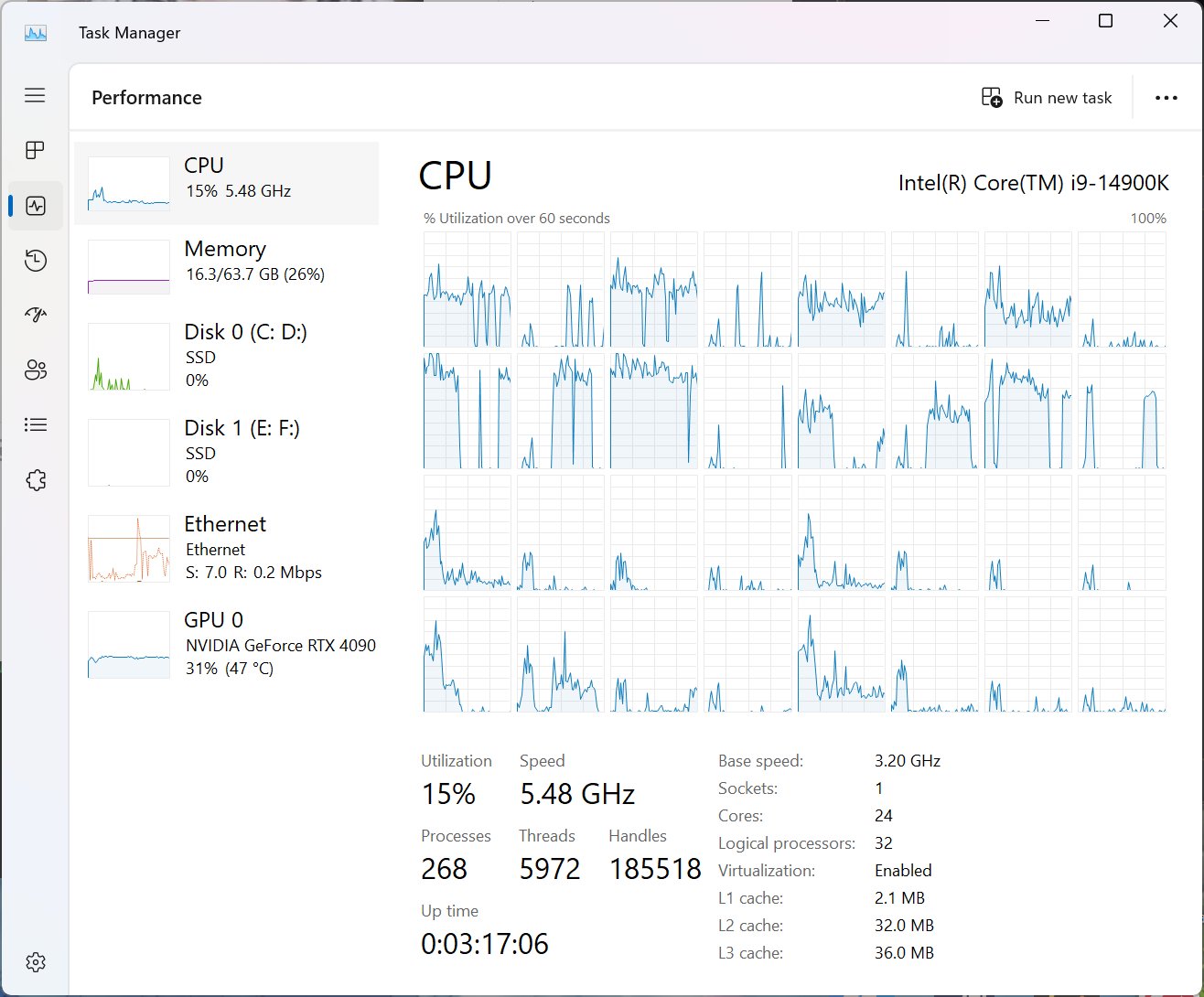Viewport: 1204px width, 997px height.
Task: Open the Services puzzle-piece icon
Action: tap(35, 480)
